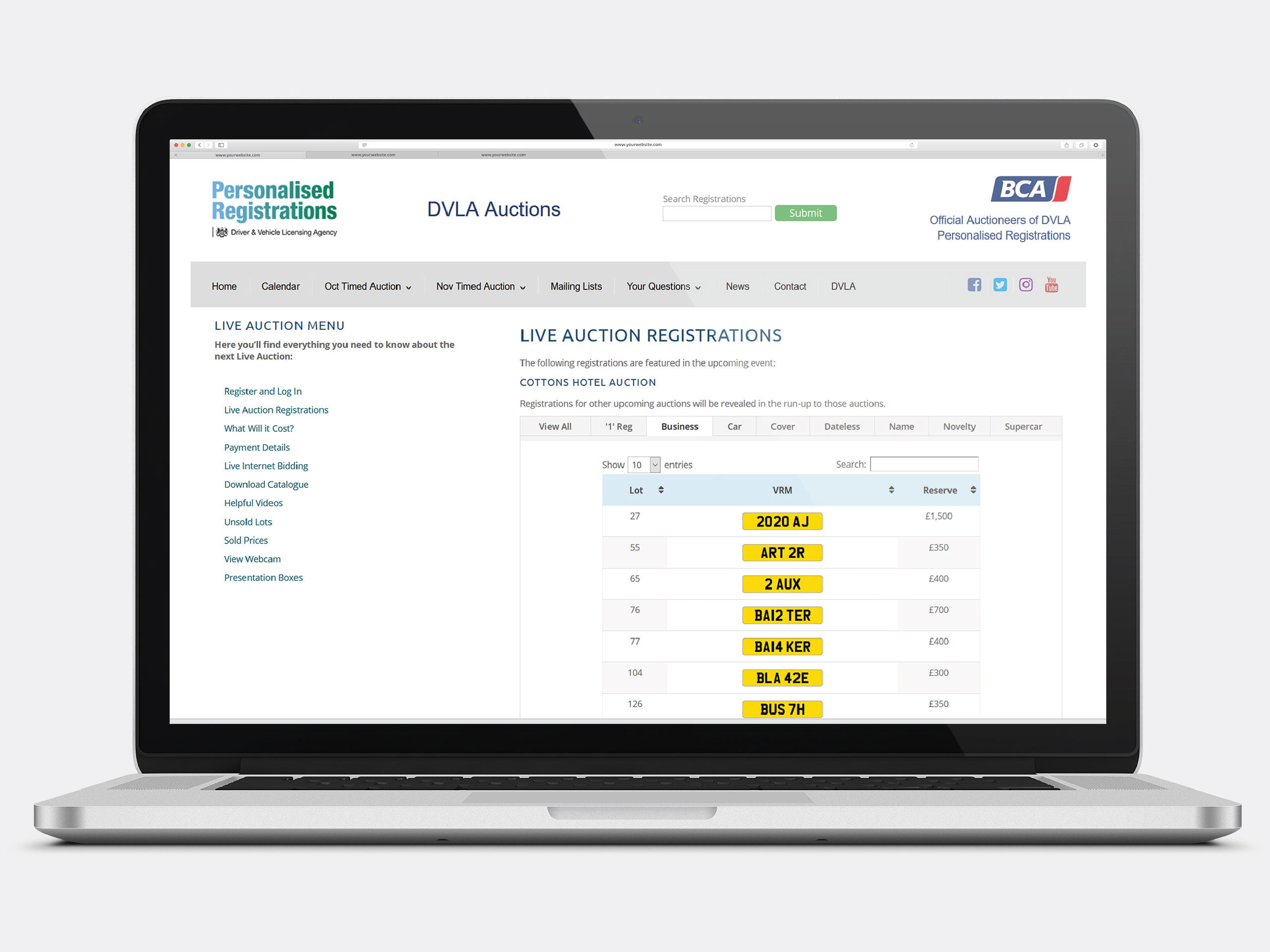The width and height of the screenshot is (1270, 952).
Task: Switch to the Dateless tab
Action: coord(842,426)
